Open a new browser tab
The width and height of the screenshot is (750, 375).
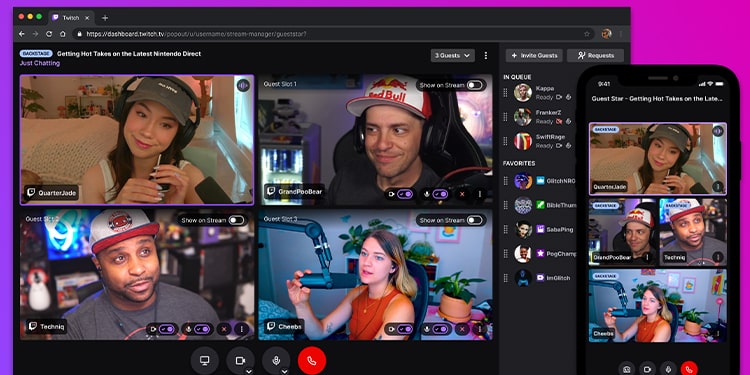tap(105, 18)
